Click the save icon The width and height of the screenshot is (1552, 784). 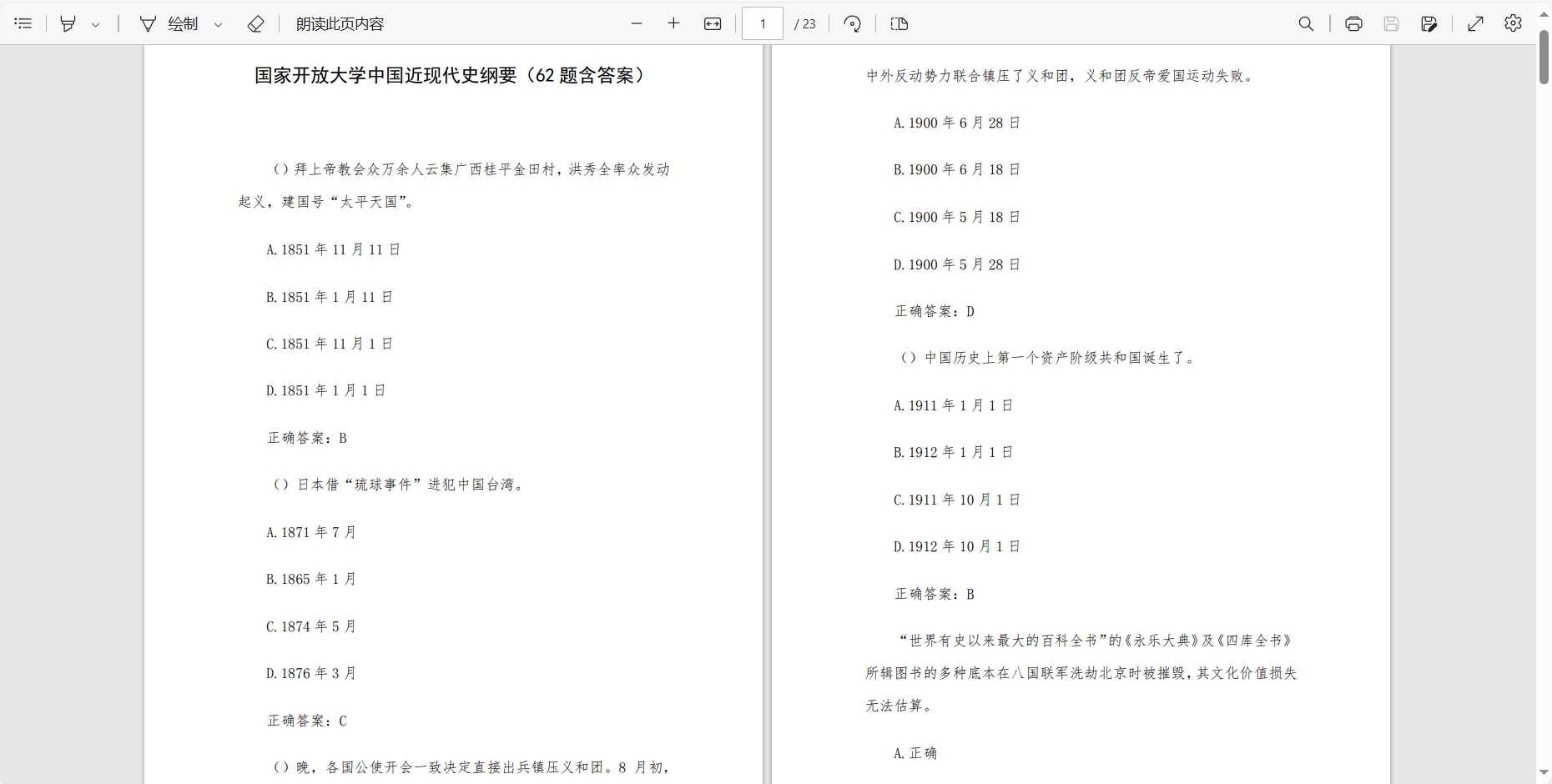(1391, 23)
